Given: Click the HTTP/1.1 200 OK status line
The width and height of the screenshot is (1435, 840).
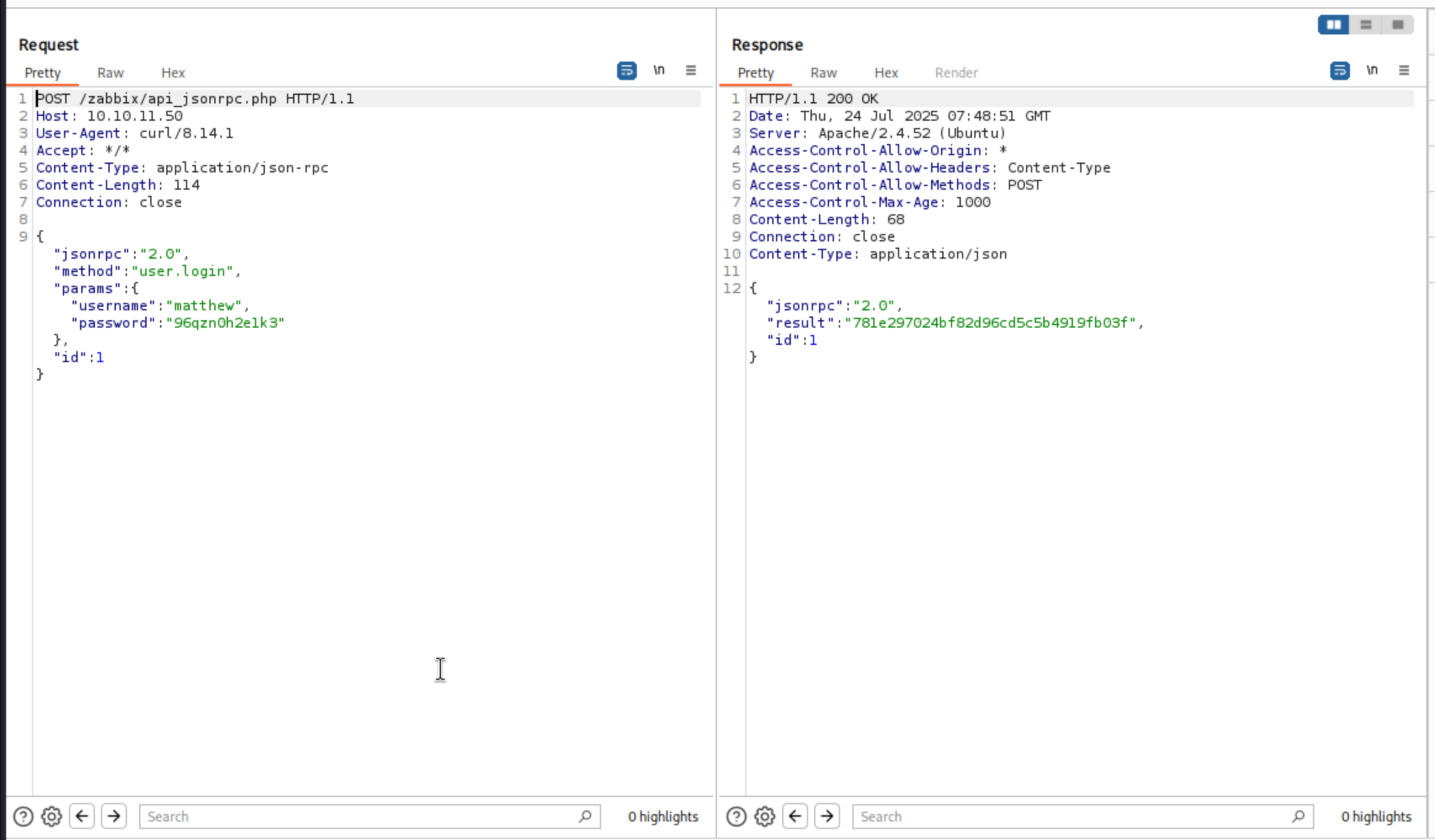Looking at the screenshot, I should 814,99.
